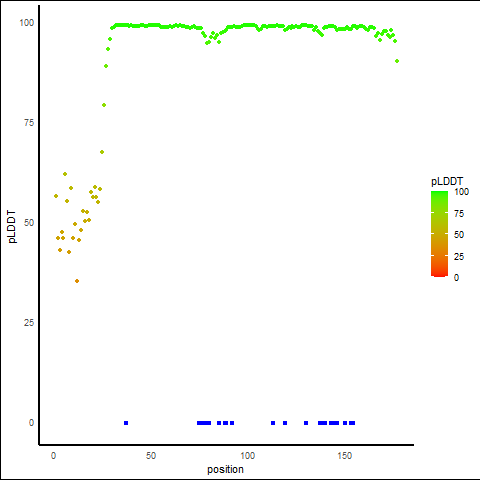The height and width of the screenshot is (480, 480).
Task: Click the x-axis tick label 100
Action: pos(247,455)
